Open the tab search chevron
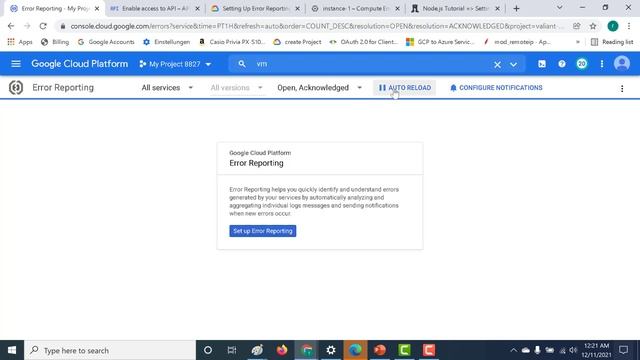The height and width of the screenshot is (360, 640). [x=560, y=8]
